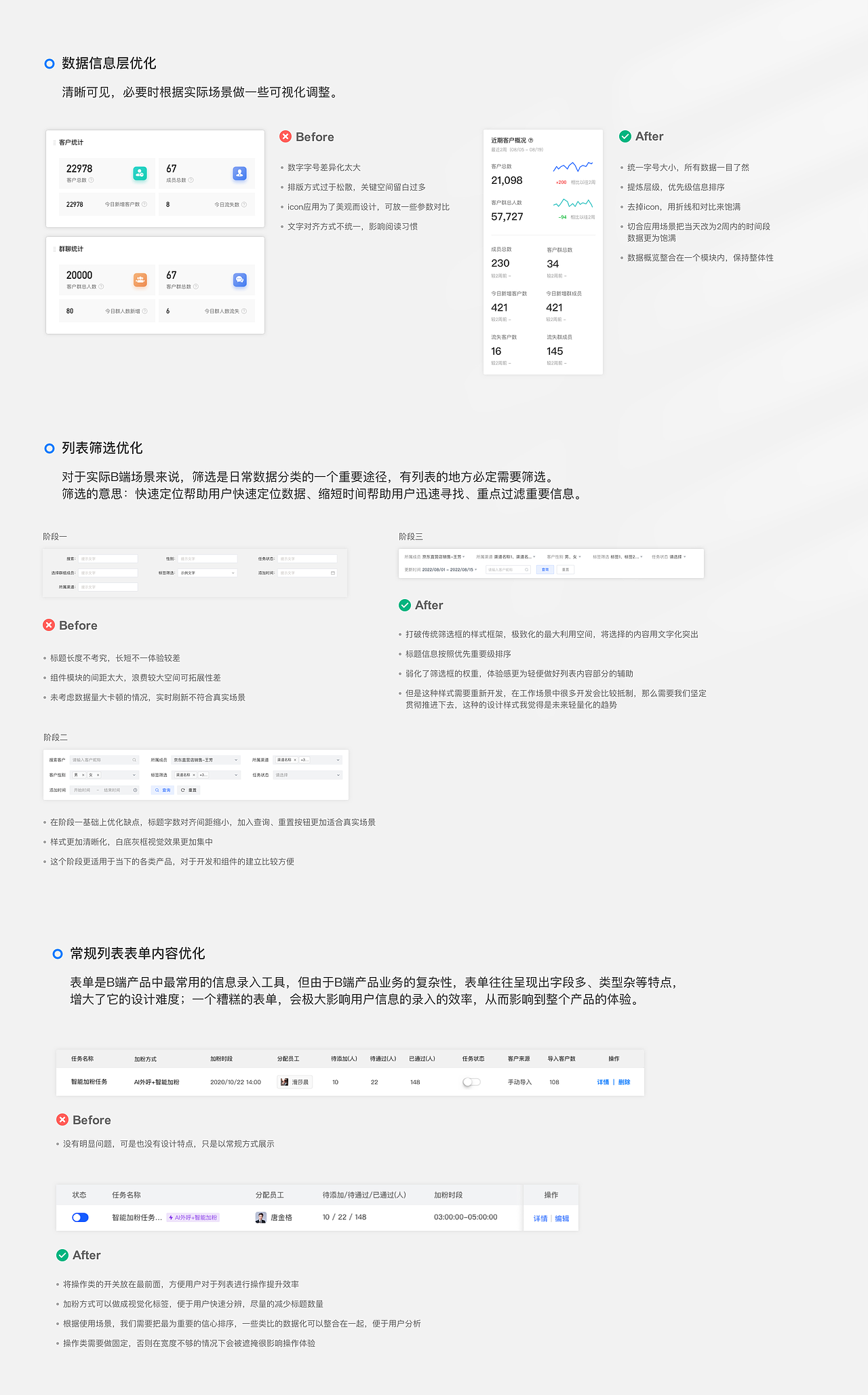Click stage-one 搜索 input field
868x1395 pixels.
click(108, 558)
